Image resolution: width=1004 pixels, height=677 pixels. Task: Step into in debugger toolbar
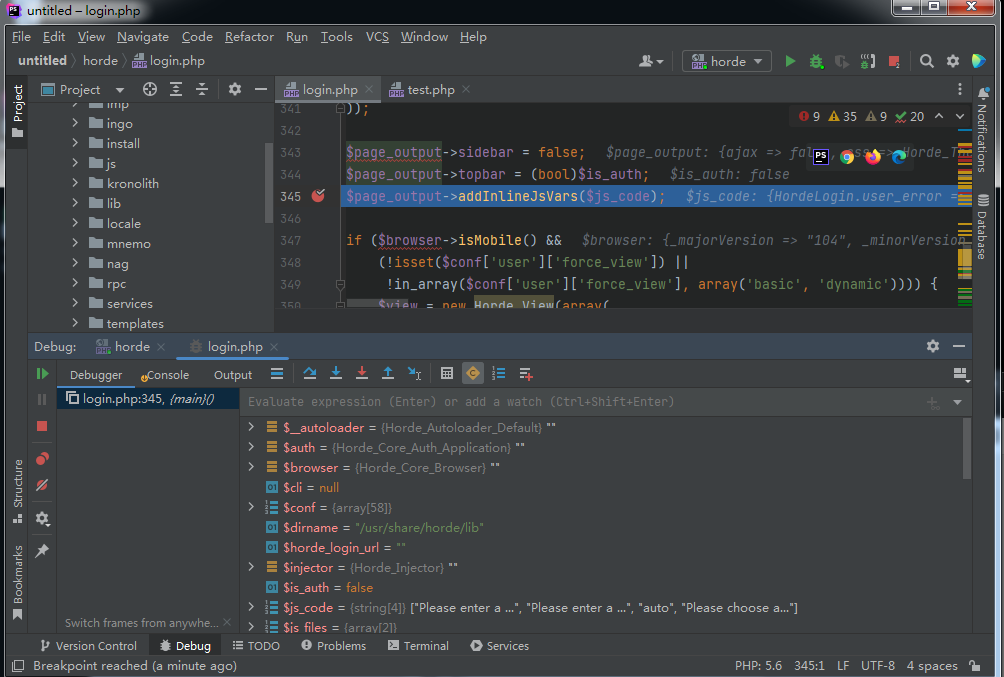tap(336, 373)
